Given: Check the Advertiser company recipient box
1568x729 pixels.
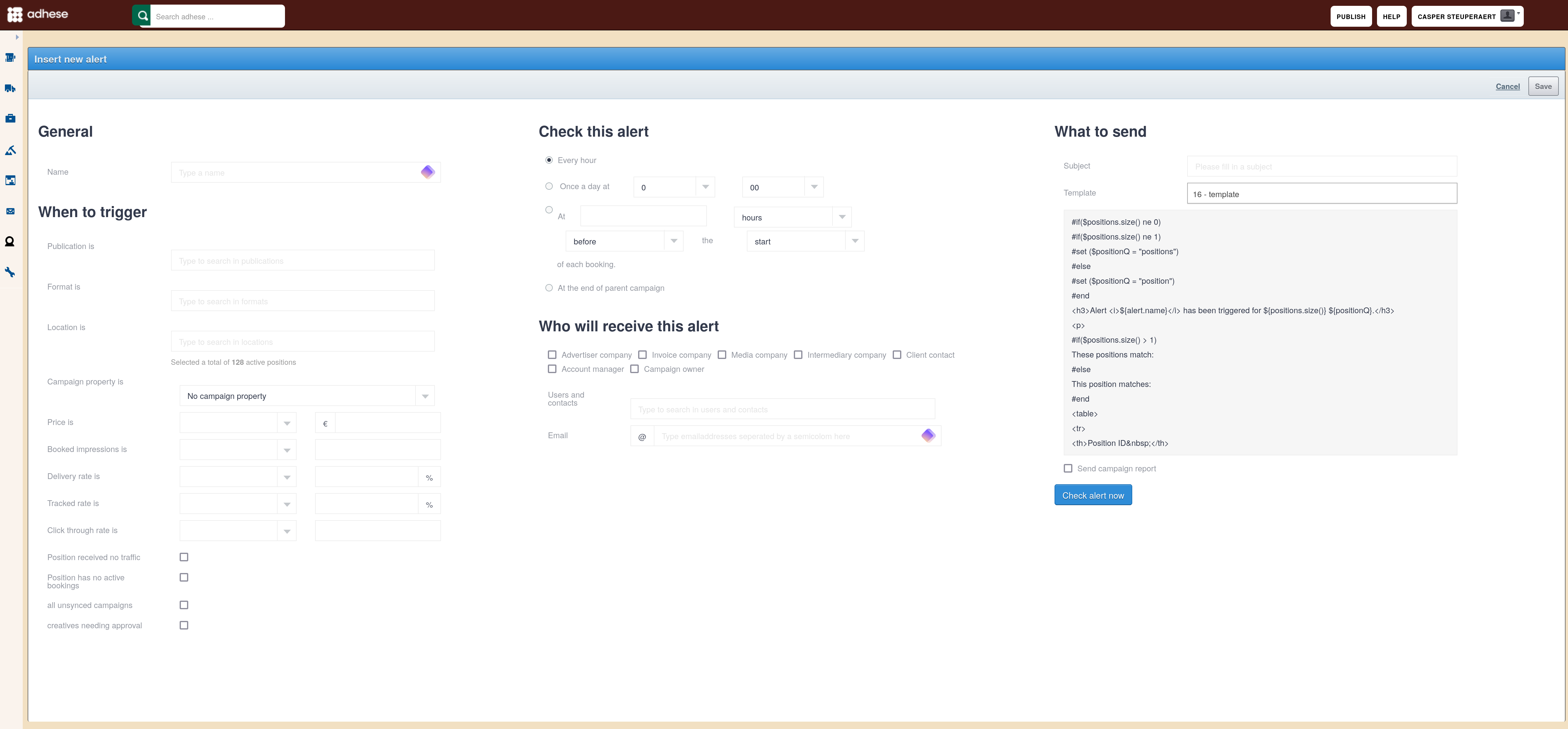Looking at the screenshot, I should pos(552,355).
